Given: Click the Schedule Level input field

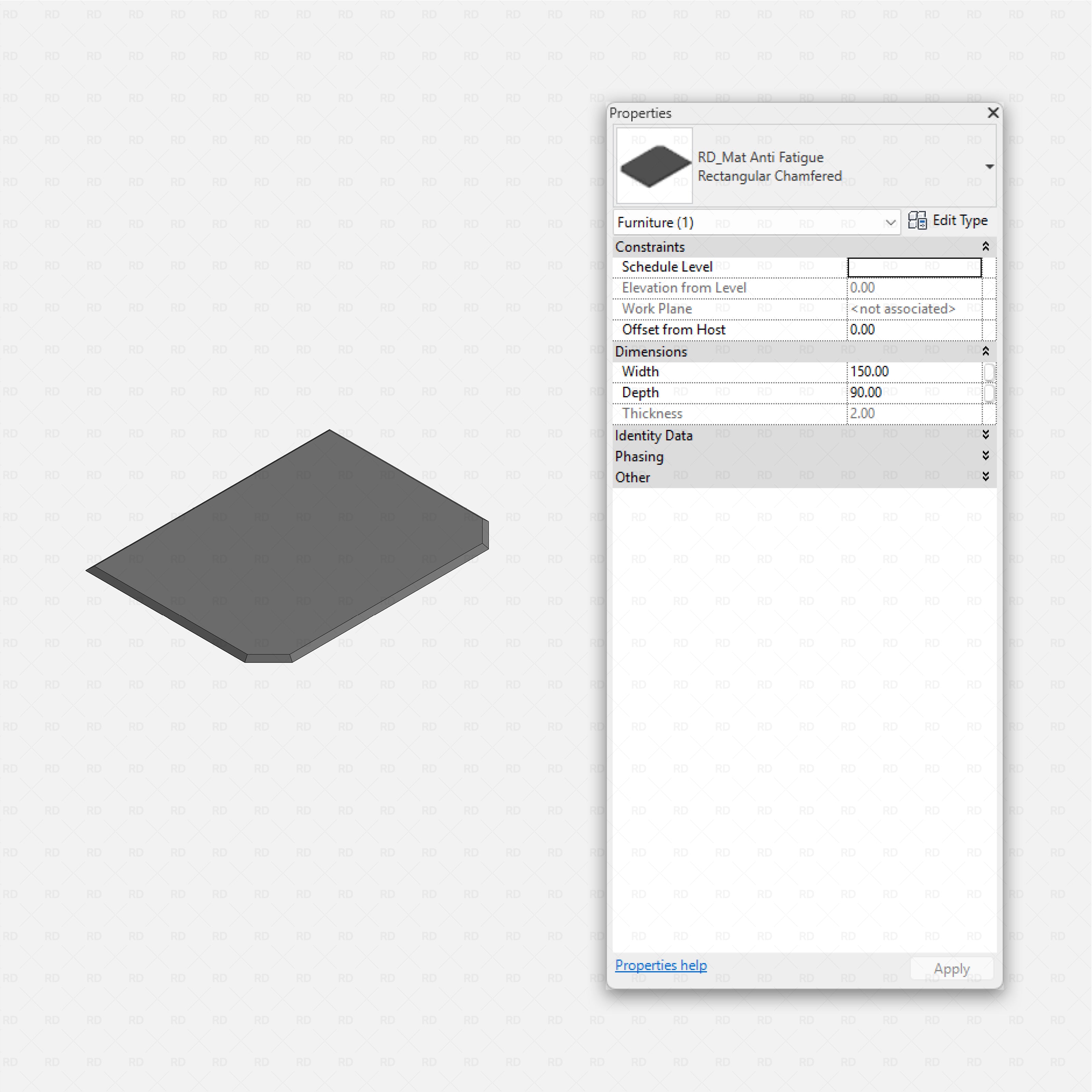Looking at the screenshot, I should tap(914, 267).
